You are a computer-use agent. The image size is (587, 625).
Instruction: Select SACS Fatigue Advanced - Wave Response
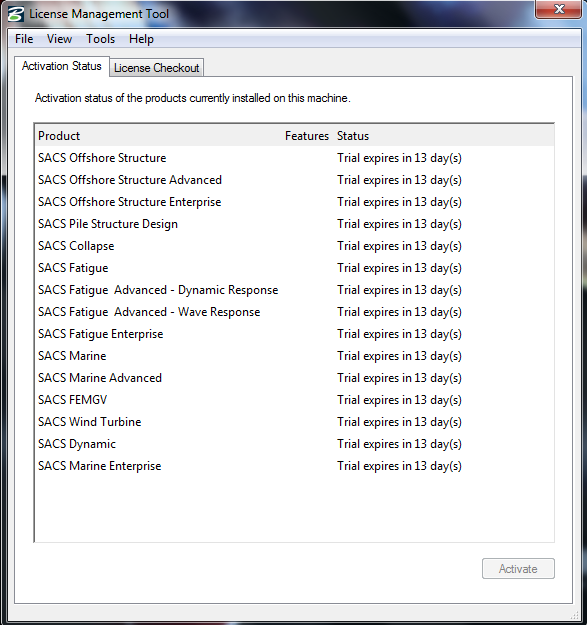pyautogui.click(x=294, y=312)
